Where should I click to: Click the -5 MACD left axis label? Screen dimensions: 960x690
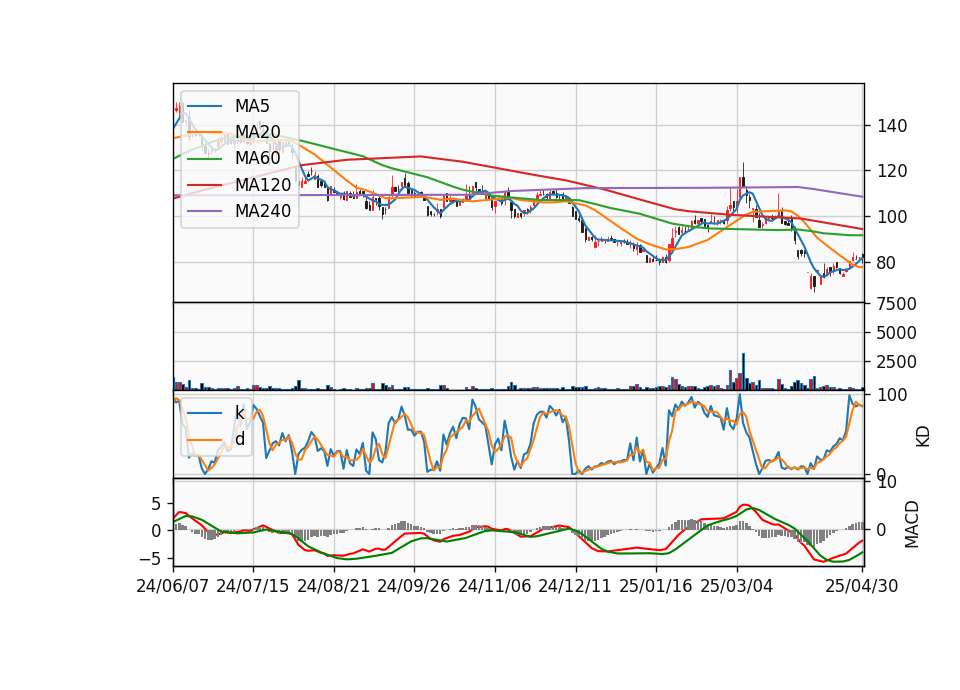click(x=150, y=558)
